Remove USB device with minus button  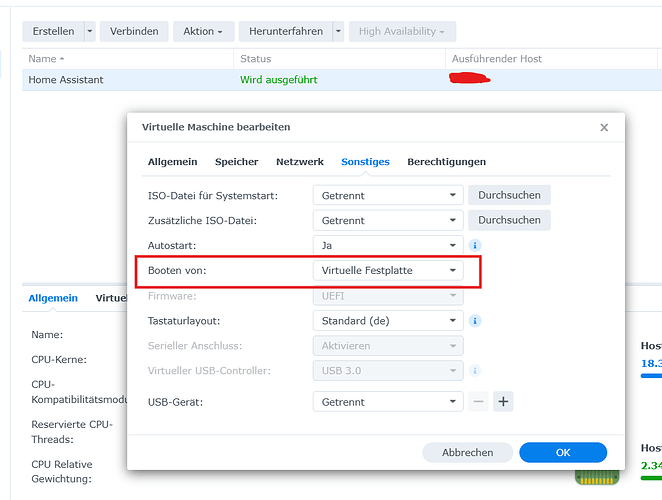pyautogui.click(x=478, y=401)
